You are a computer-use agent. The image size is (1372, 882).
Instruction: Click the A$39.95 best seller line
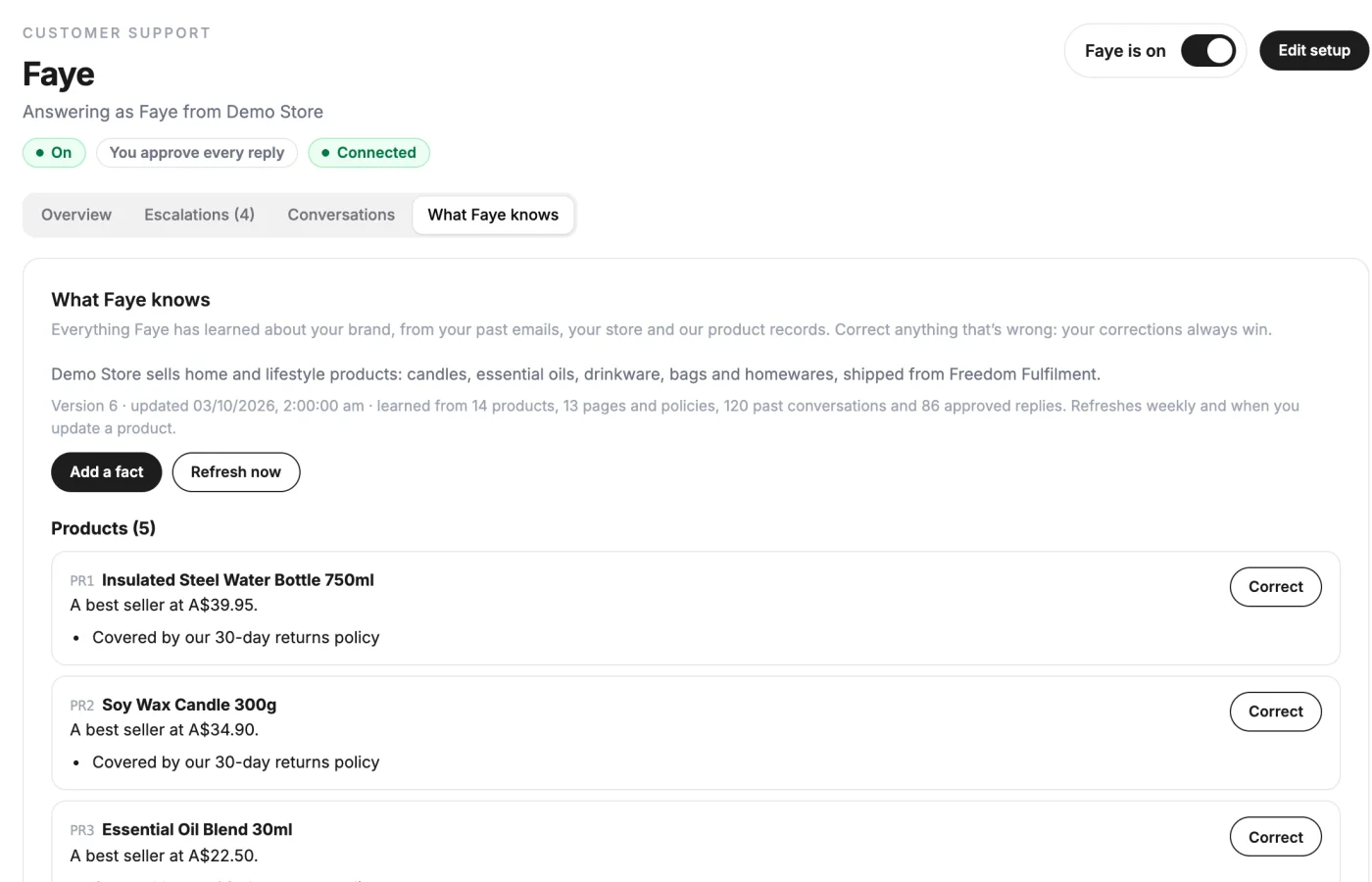pos(164,606)
